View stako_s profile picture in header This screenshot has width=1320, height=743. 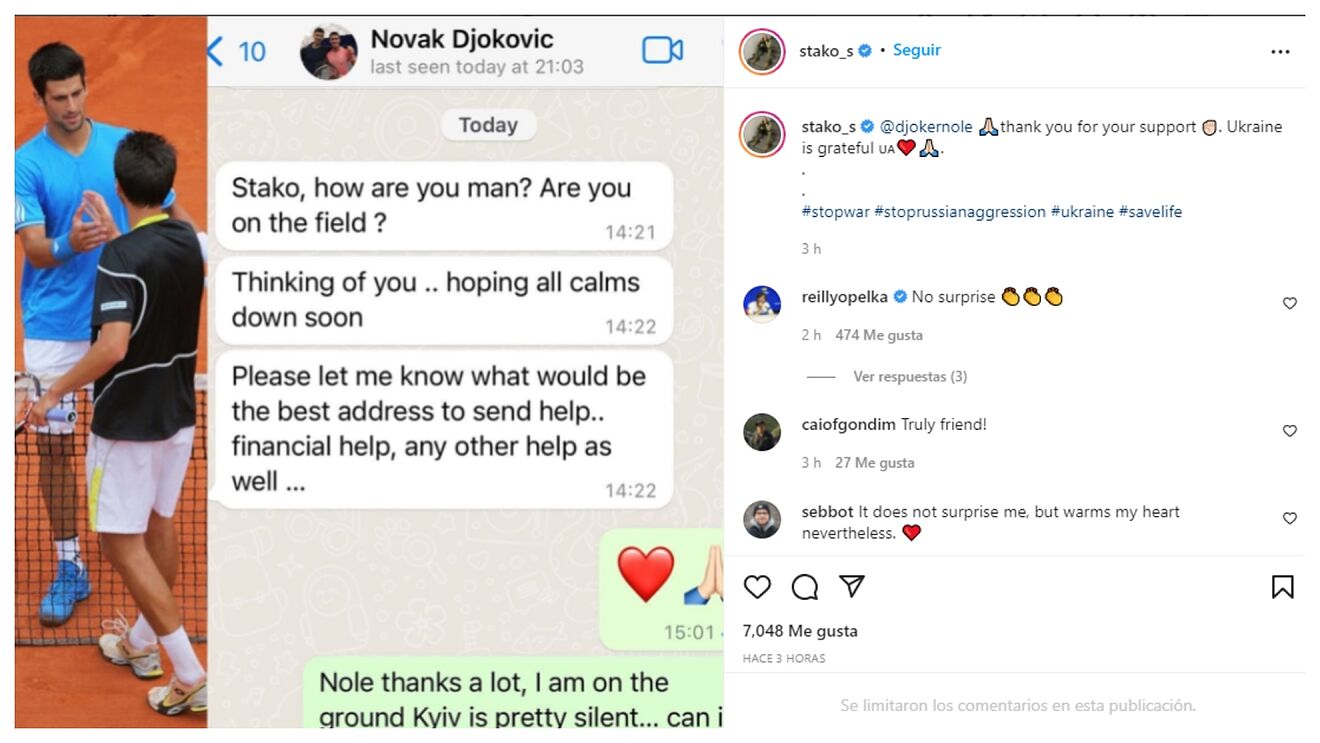pyautogui.click(x=762, y=52)
